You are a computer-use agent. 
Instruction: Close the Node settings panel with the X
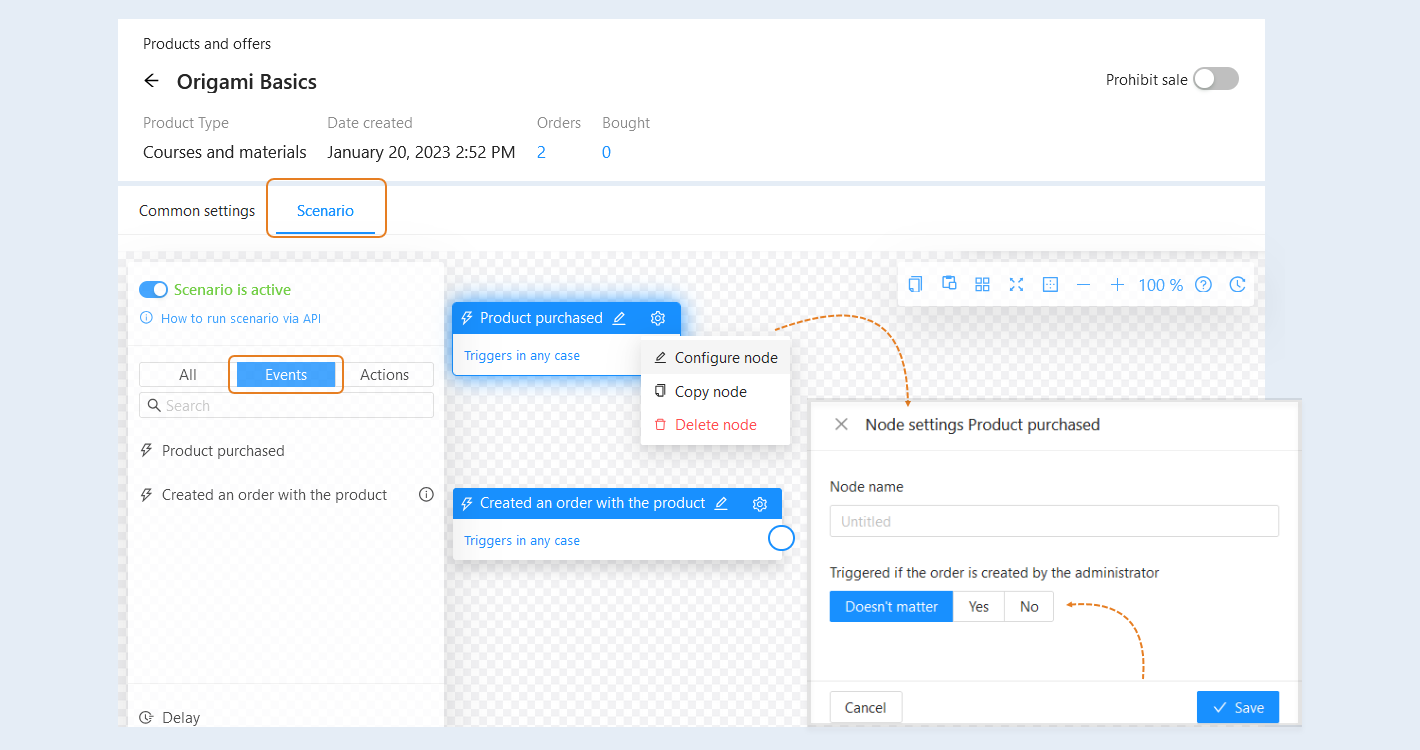(841, 424)
